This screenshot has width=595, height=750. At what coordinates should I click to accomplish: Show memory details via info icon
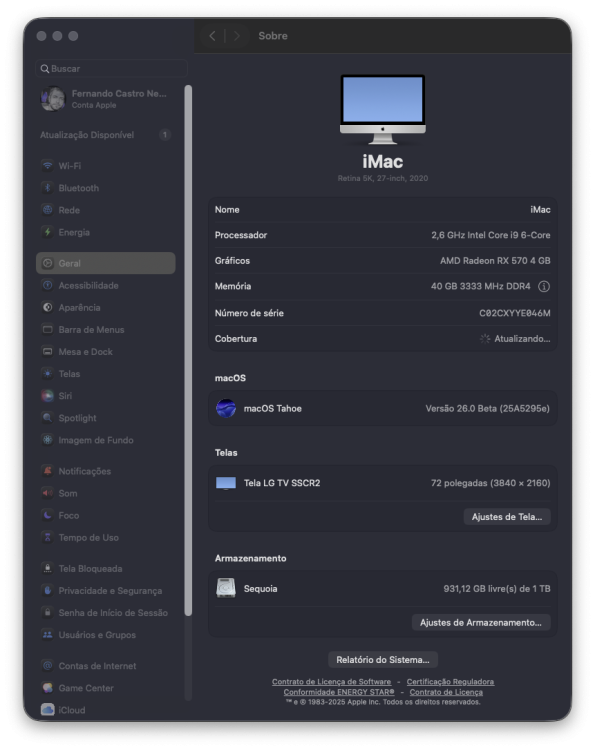click(544, 286)
